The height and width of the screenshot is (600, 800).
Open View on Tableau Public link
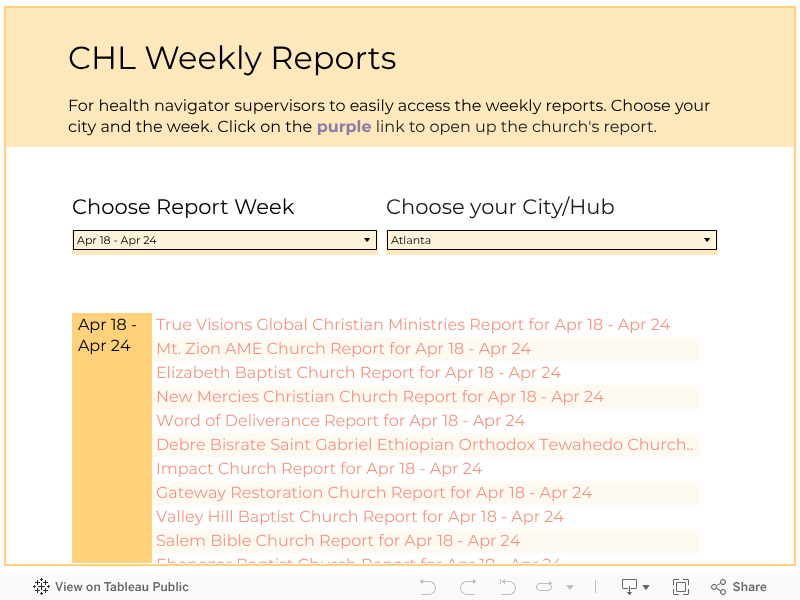(121, 587)
